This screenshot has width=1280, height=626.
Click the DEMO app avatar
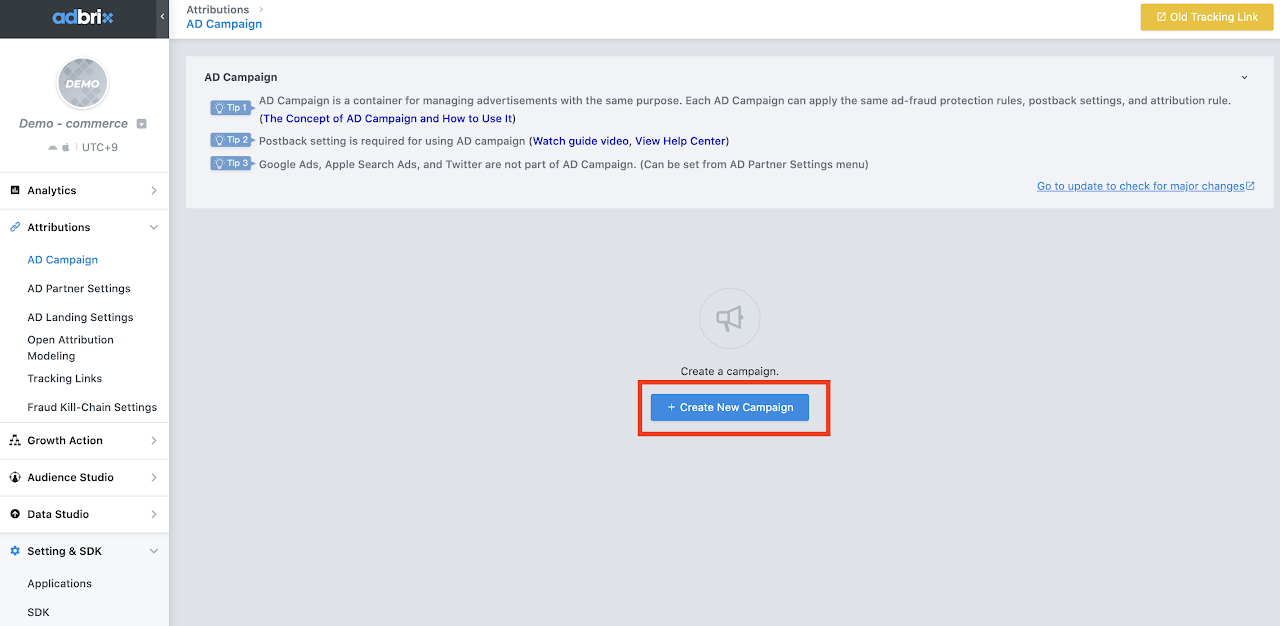82,84
